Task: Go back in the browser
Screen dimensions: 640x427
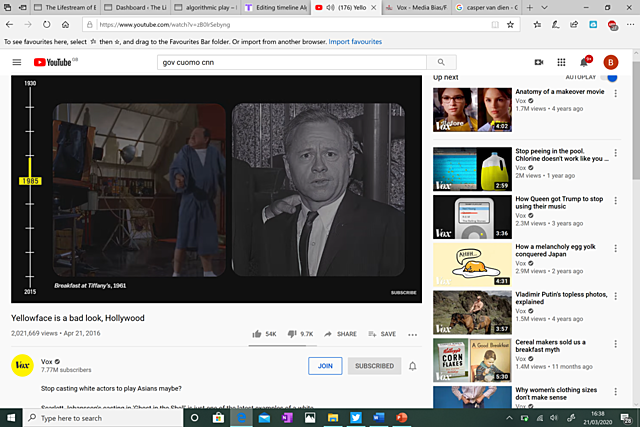Action: coord(9,24)
